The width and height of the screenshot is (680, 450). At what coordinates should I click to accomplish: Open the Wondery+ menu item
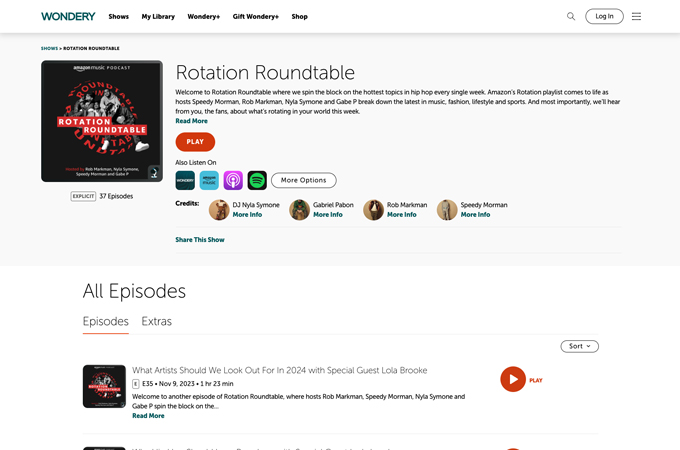pyautogui.click(x=203, y=16)
